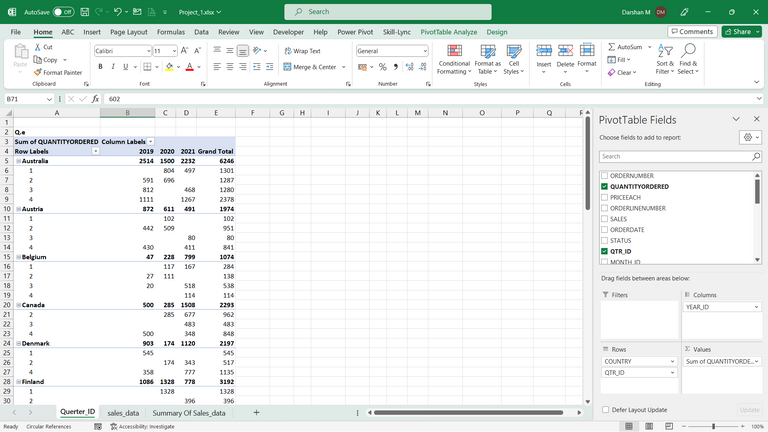Open Column Labels filter dropdown

click(151, 142)
